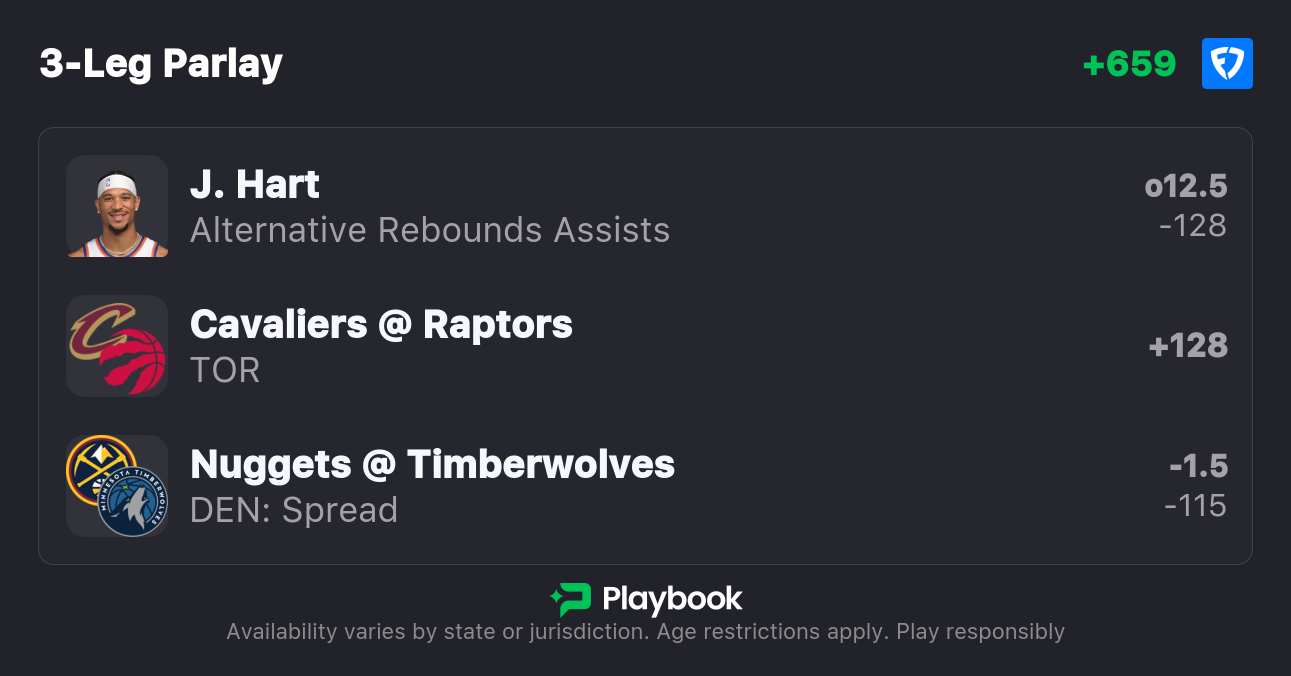Viewport: 1291px width, 676px height.
Task: Click the J. Hart player name
Action: point(254,185)
